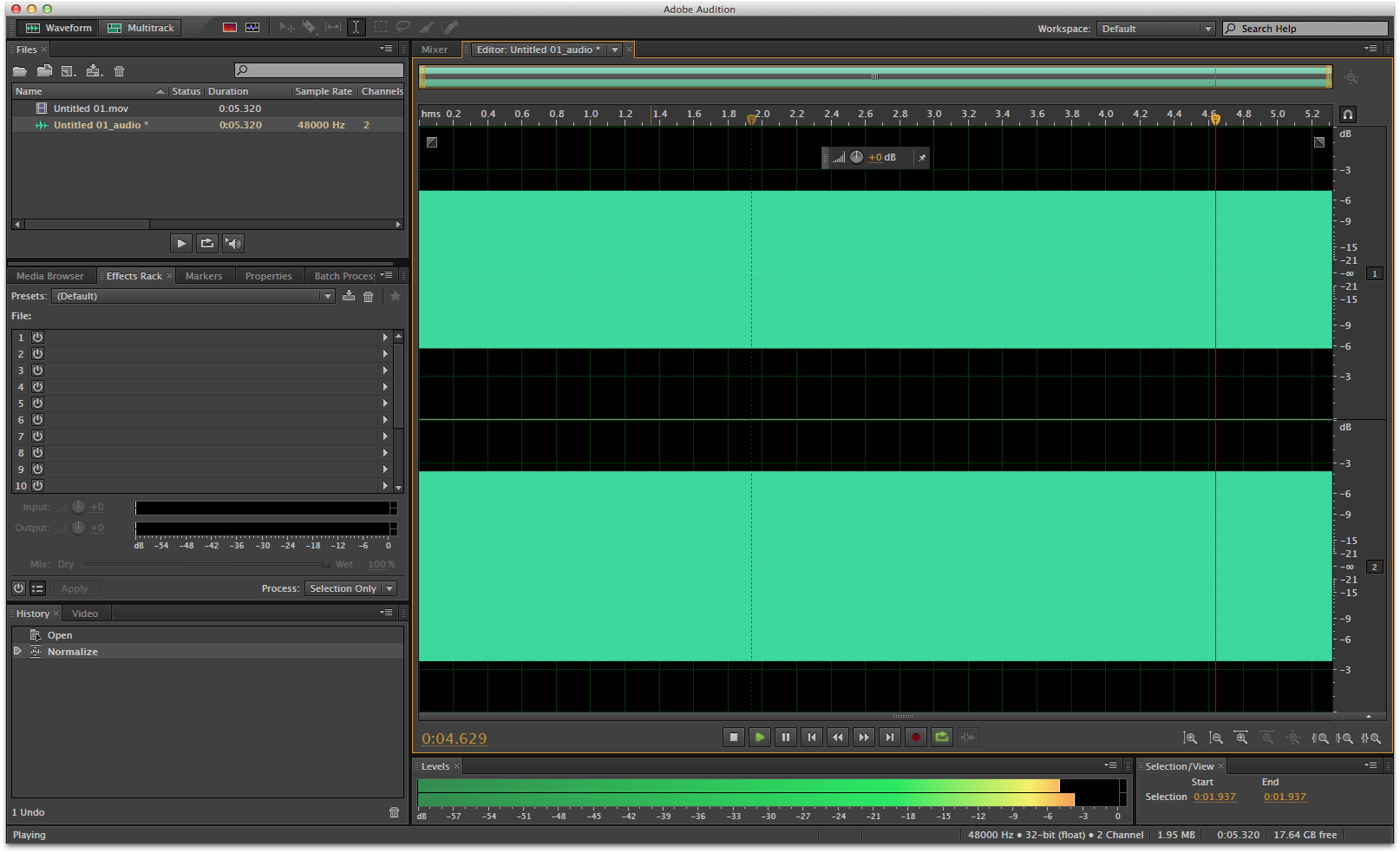This screenshot has height=853, width=1400.
Task: Delete effects preset with trash icon
Action: (368, 297)
